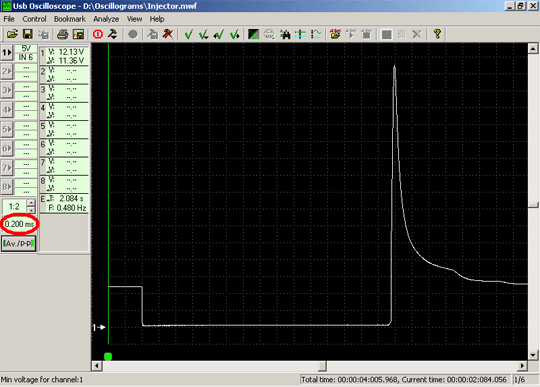Save the oscillogram using the floppy disk icon
The width and height of the screenshot is (540, 387).
(28, 34)
